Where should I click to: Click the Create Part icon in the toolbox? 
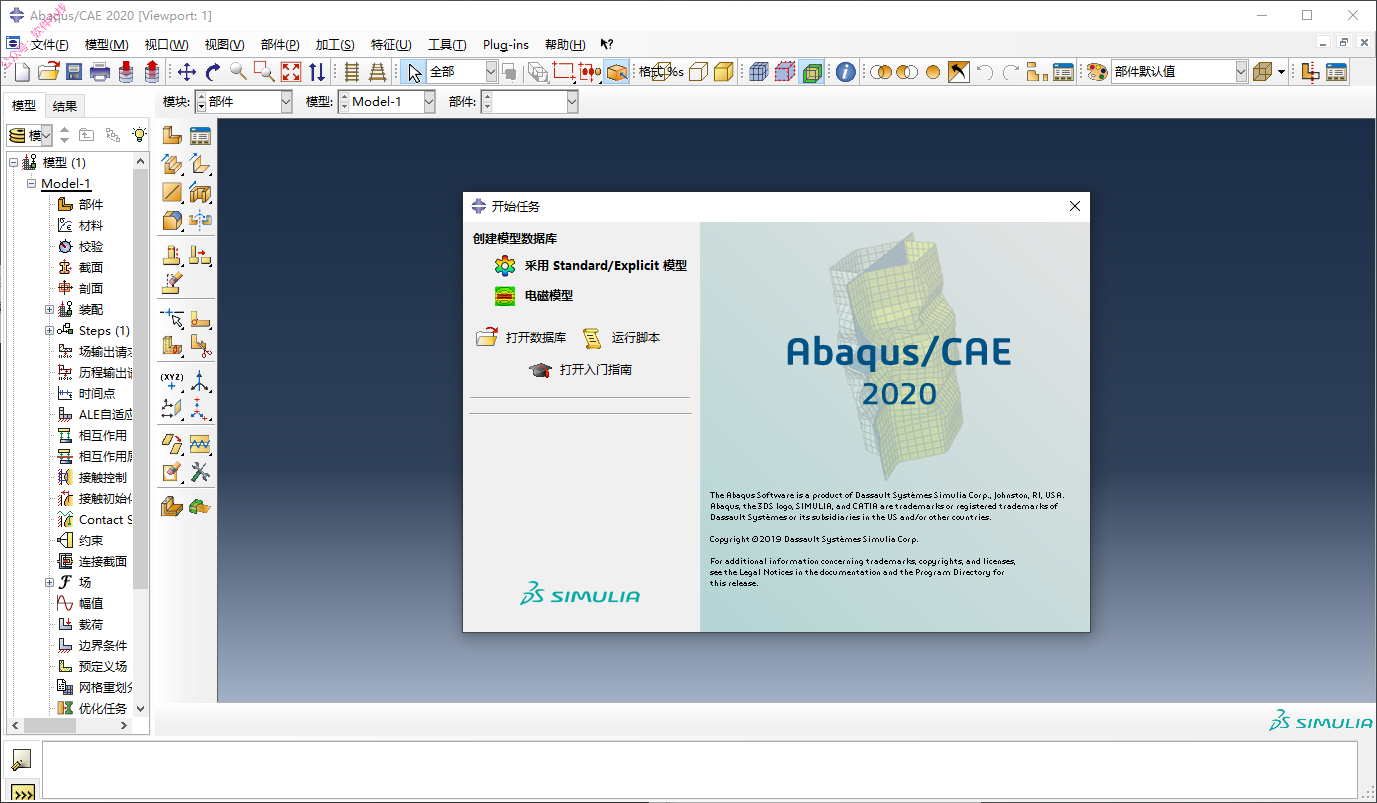click(x=173, y=137)
